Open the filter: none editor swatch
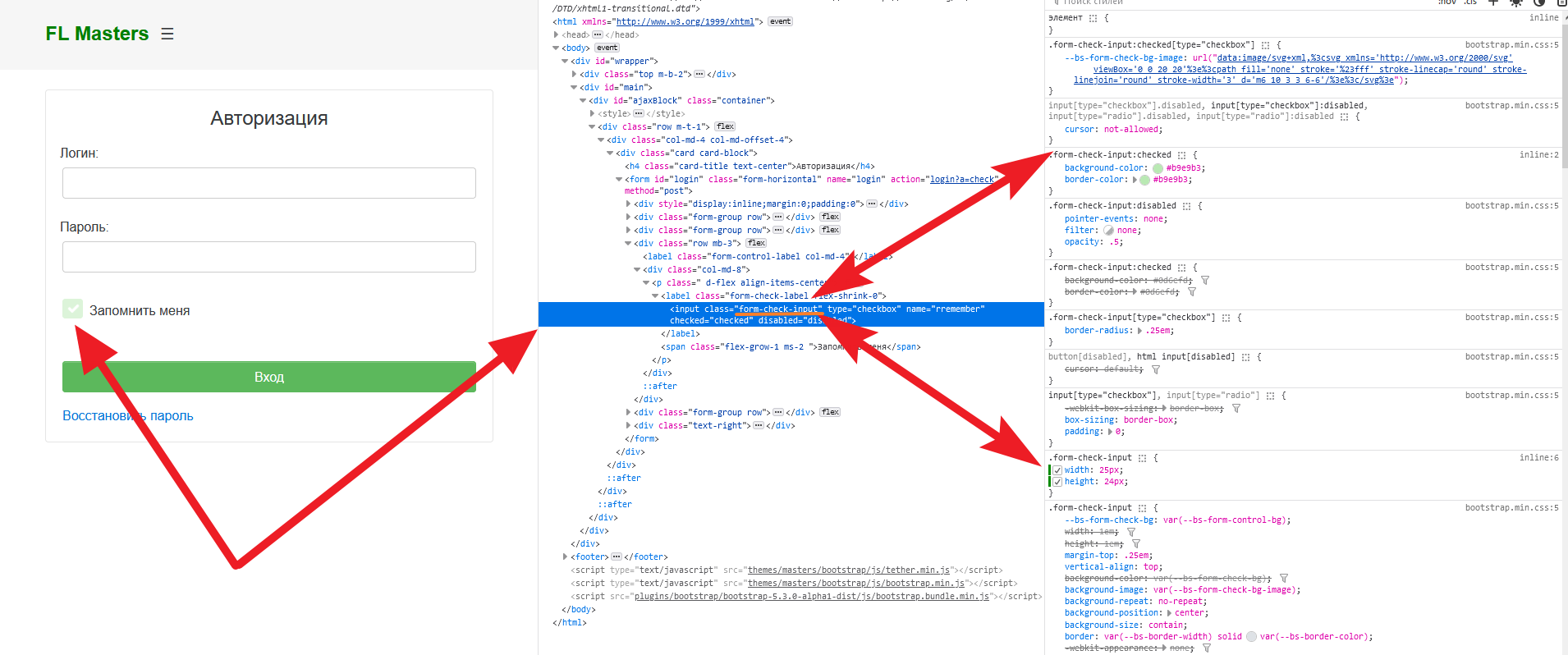The image size is (1568, 655). click(1108, 231)
